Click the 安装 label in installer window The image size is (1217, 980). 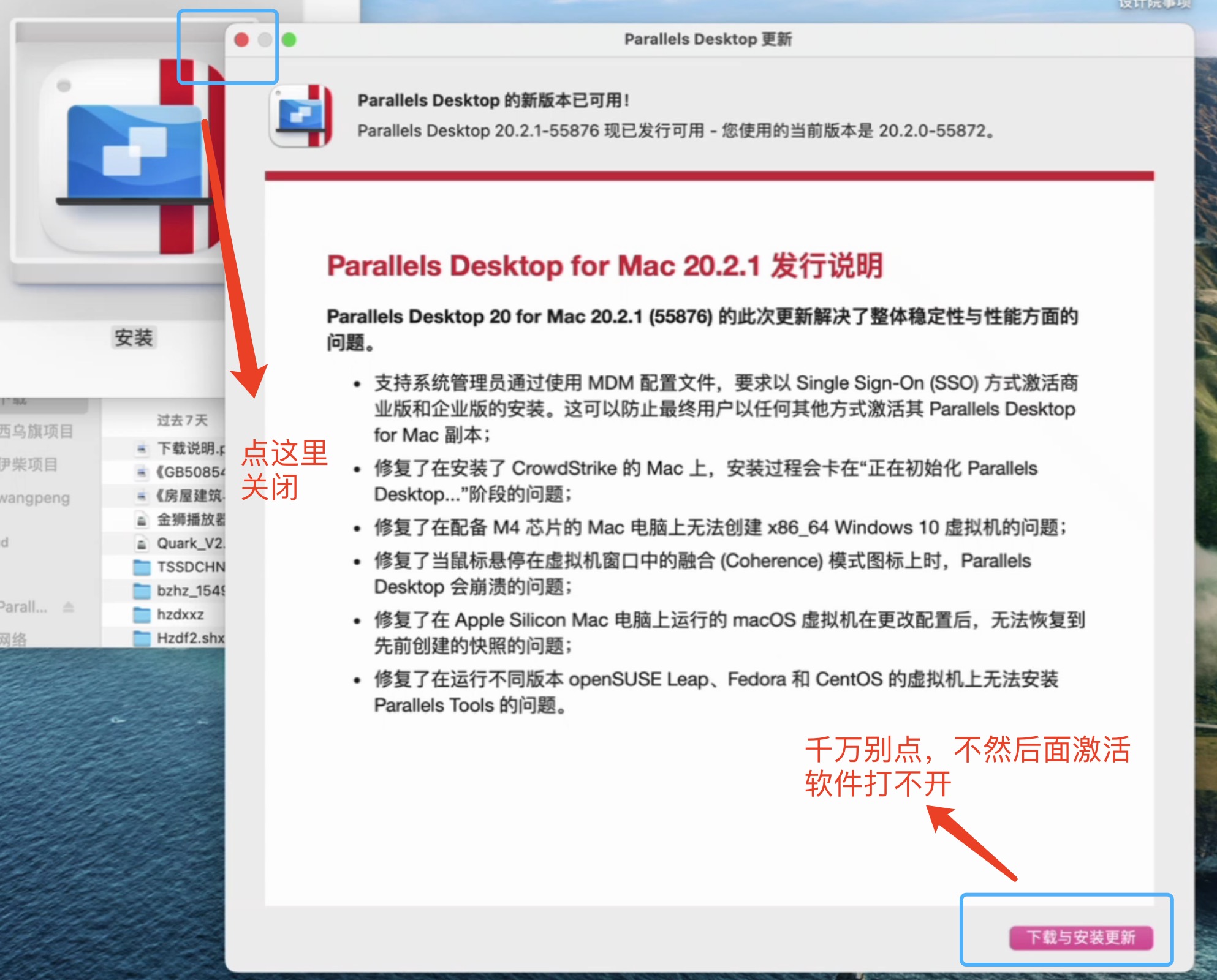(134, 337)
